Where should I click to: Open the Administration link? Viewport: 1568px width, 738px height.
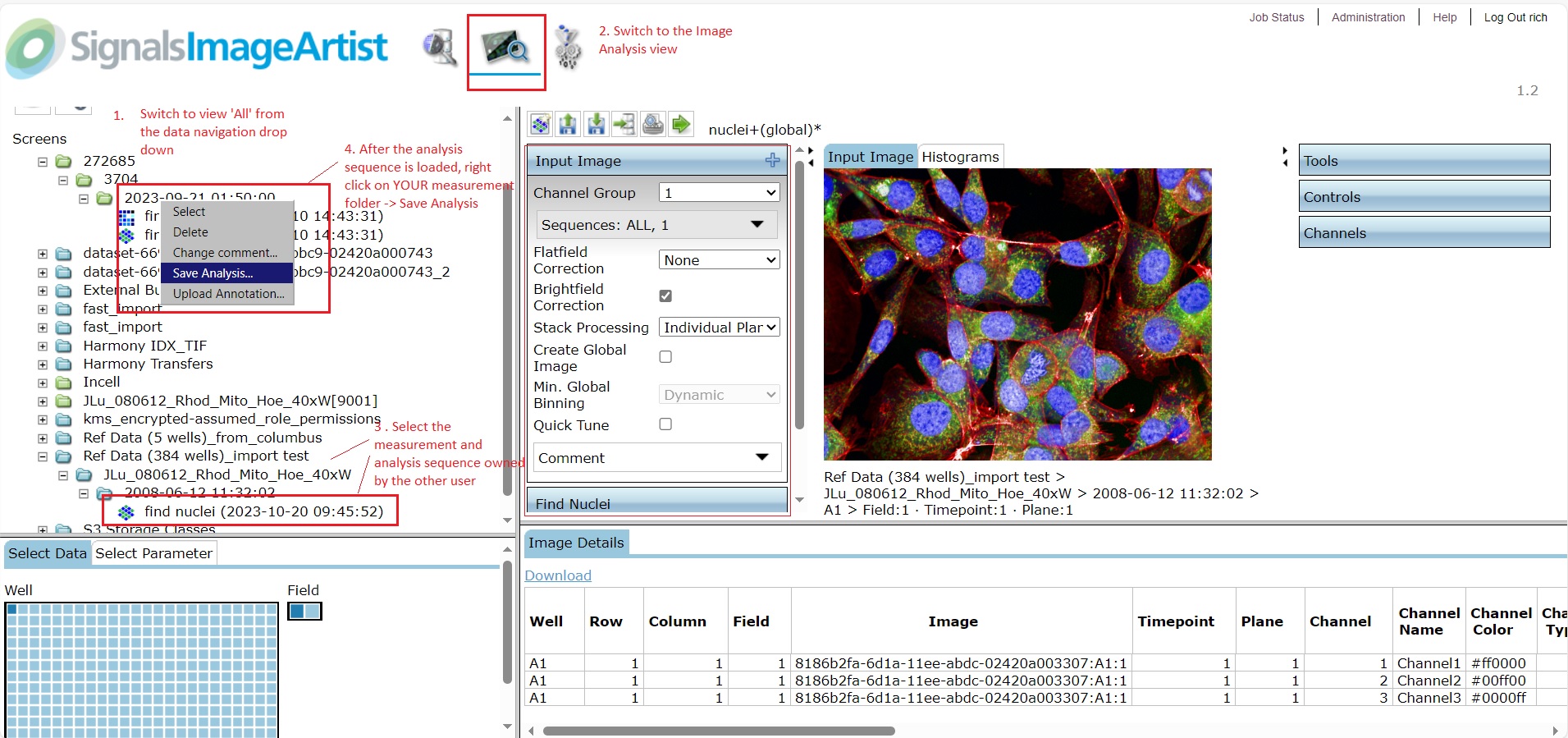click(x=1368, y=17)
